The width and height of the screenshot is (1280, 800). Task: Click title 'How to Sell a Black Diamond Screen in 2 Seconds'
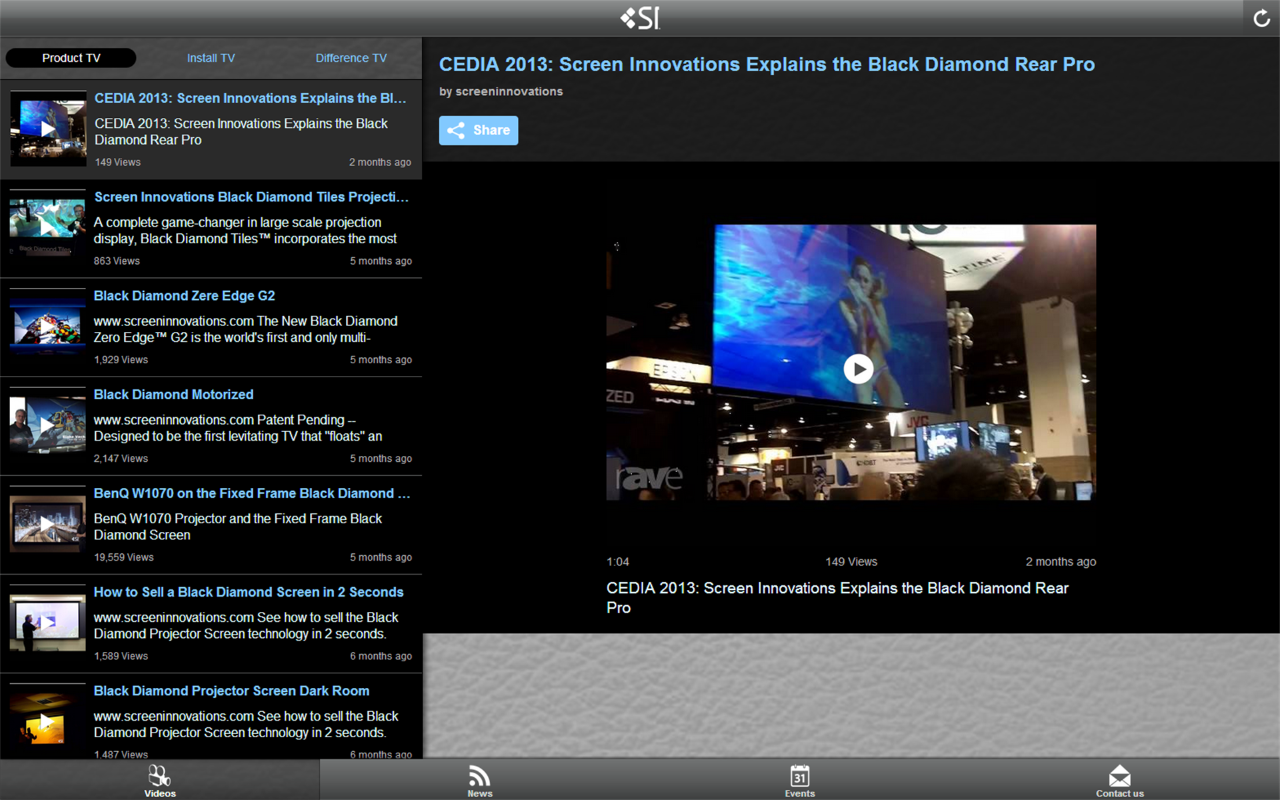(249, 592)
